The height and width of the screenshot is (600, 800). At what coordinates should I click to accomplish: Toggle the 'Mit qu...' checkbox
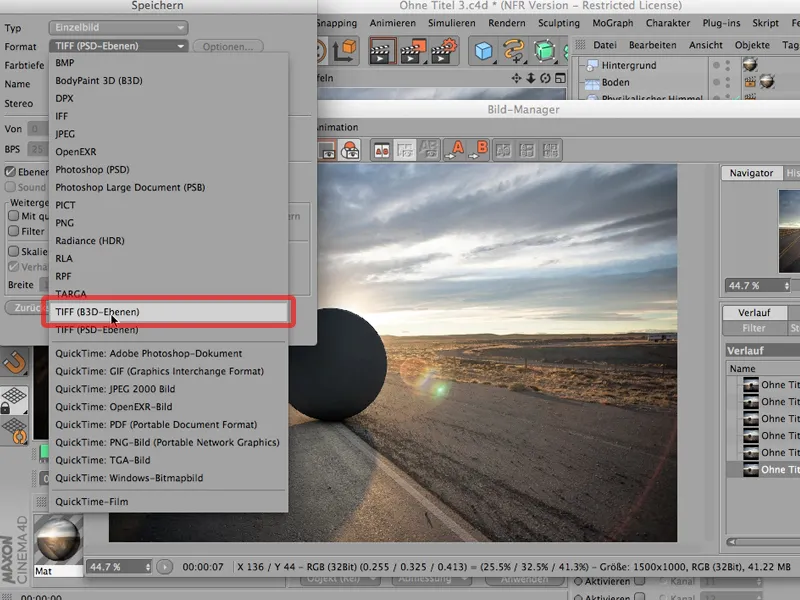(x=13, y=216)
